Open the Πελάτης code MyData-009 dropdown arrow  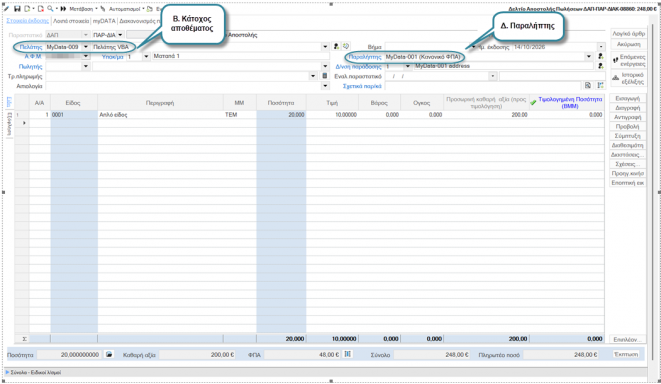coord(86,47)
